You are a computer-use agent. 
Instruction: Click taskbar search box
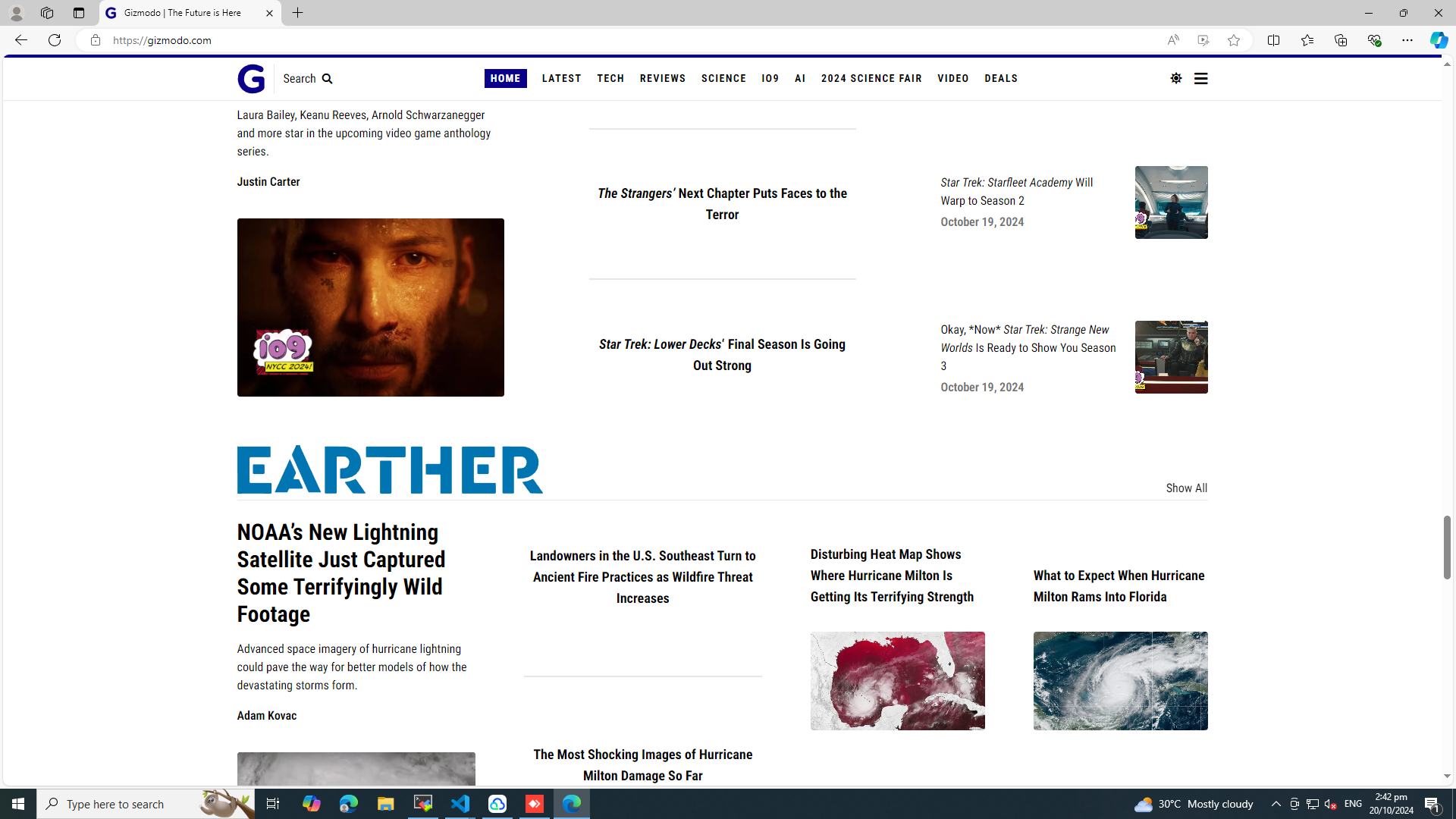(x=146, y=804)
